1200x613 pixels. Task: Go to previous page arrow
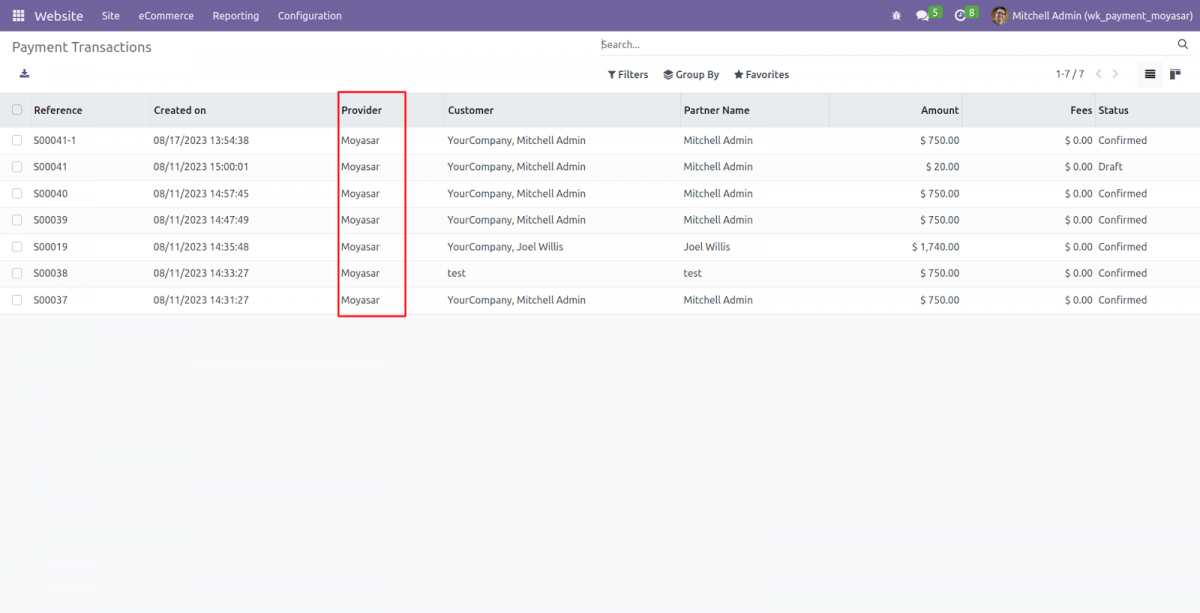click(x=1098, y=74)
